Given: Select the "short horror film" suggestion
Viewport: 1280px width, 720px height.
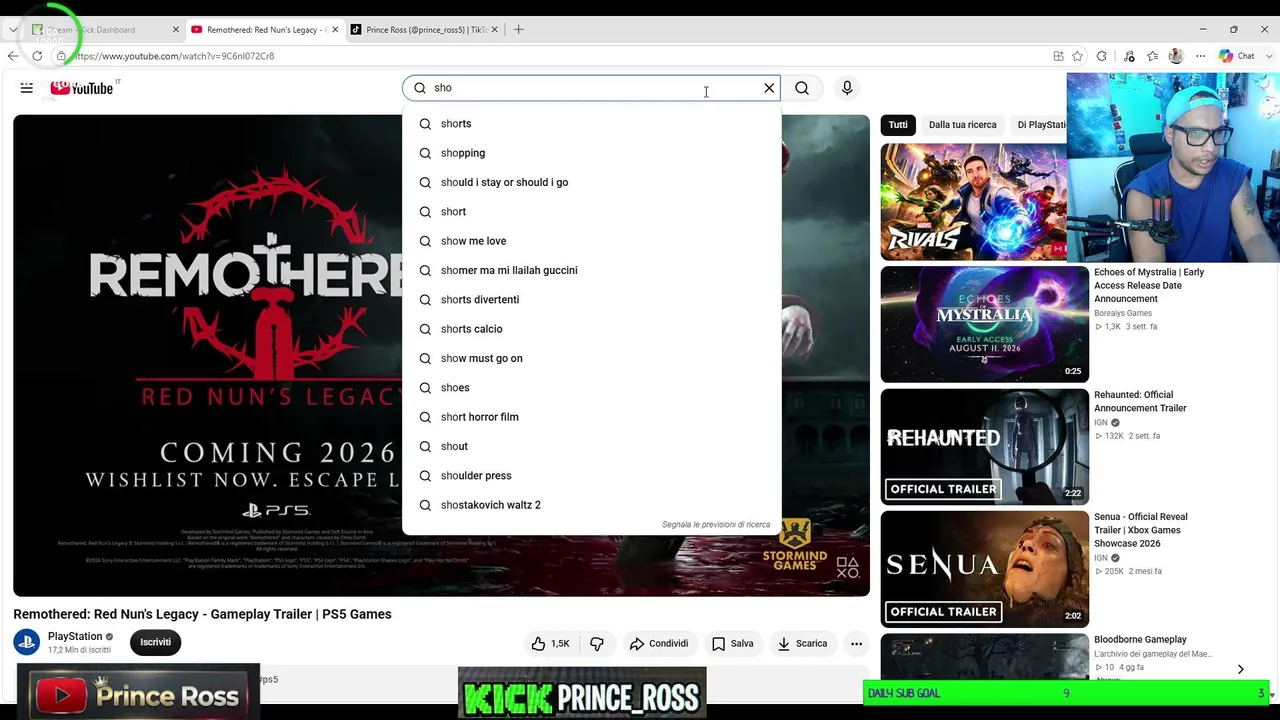Looking at the screenshot, I should click(591, 417).
